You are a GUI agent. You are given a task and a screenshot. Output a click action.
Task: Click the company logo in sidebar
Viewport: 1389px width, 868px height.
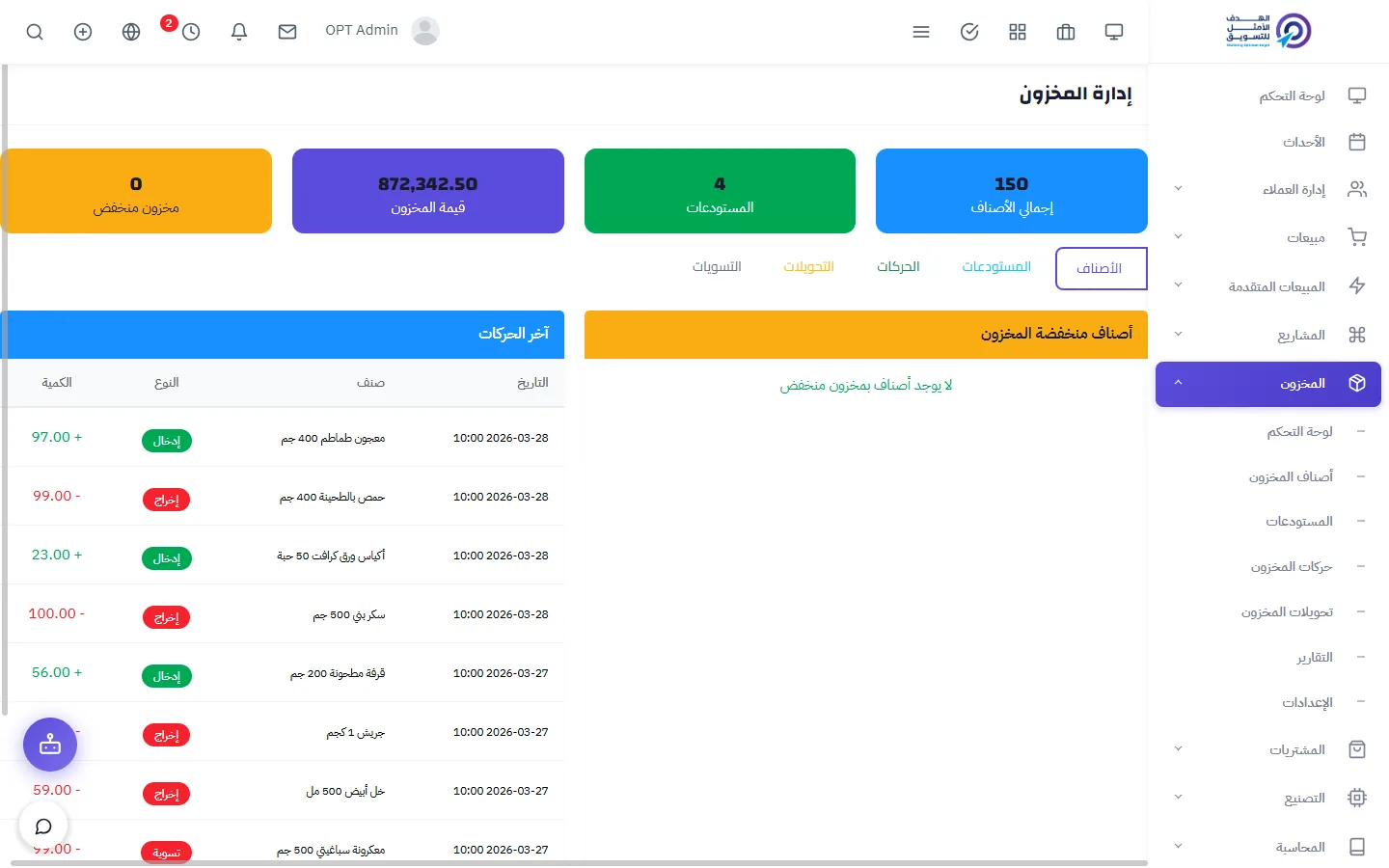[1268, 31]
